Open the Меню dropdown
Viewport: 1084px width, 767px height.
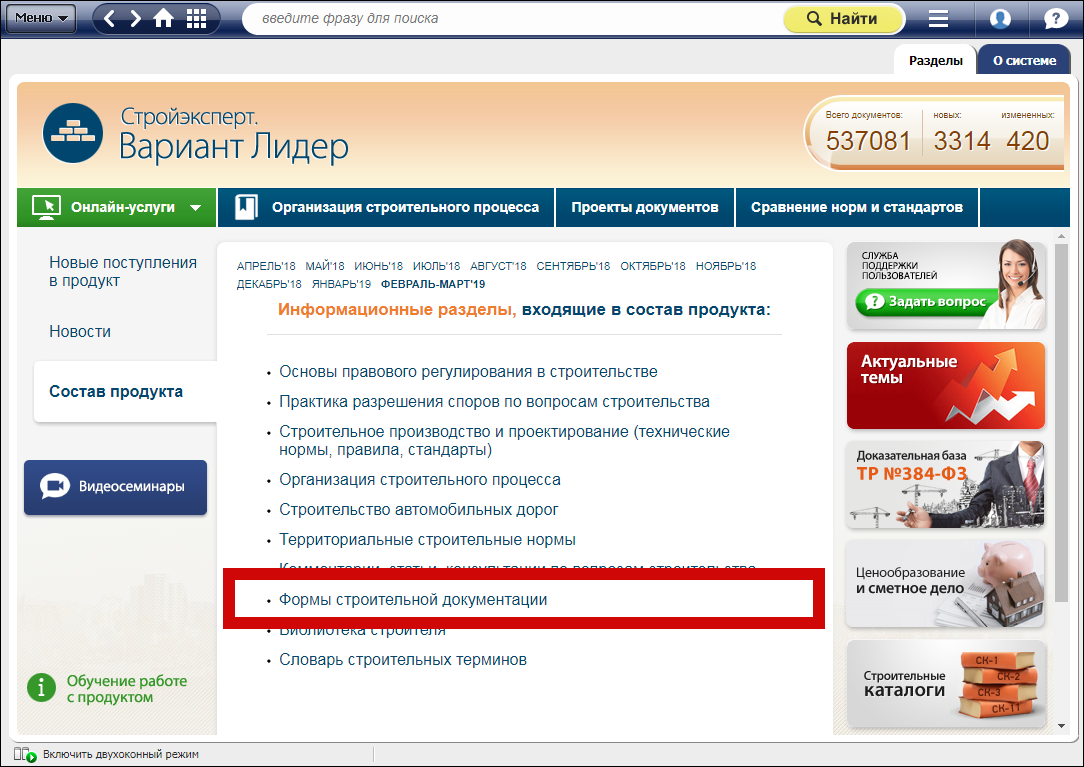[x=40, y=18]
